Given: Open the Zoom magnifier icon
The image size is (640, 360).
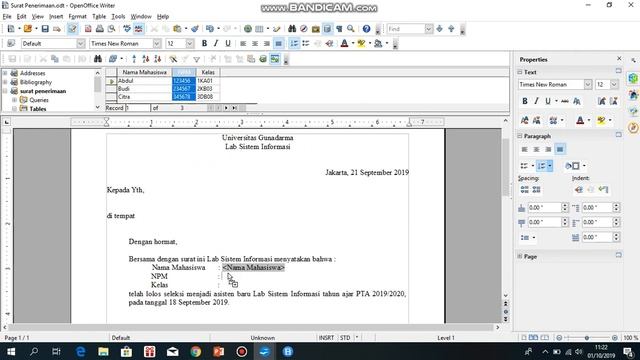Looking at the screenshot, I should tap(351, 29).
